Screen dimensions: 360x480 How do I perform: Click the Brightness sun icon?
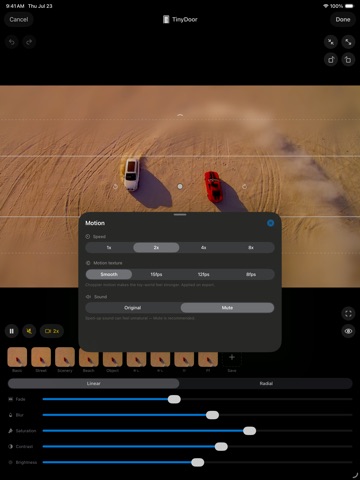pos(10,462)
